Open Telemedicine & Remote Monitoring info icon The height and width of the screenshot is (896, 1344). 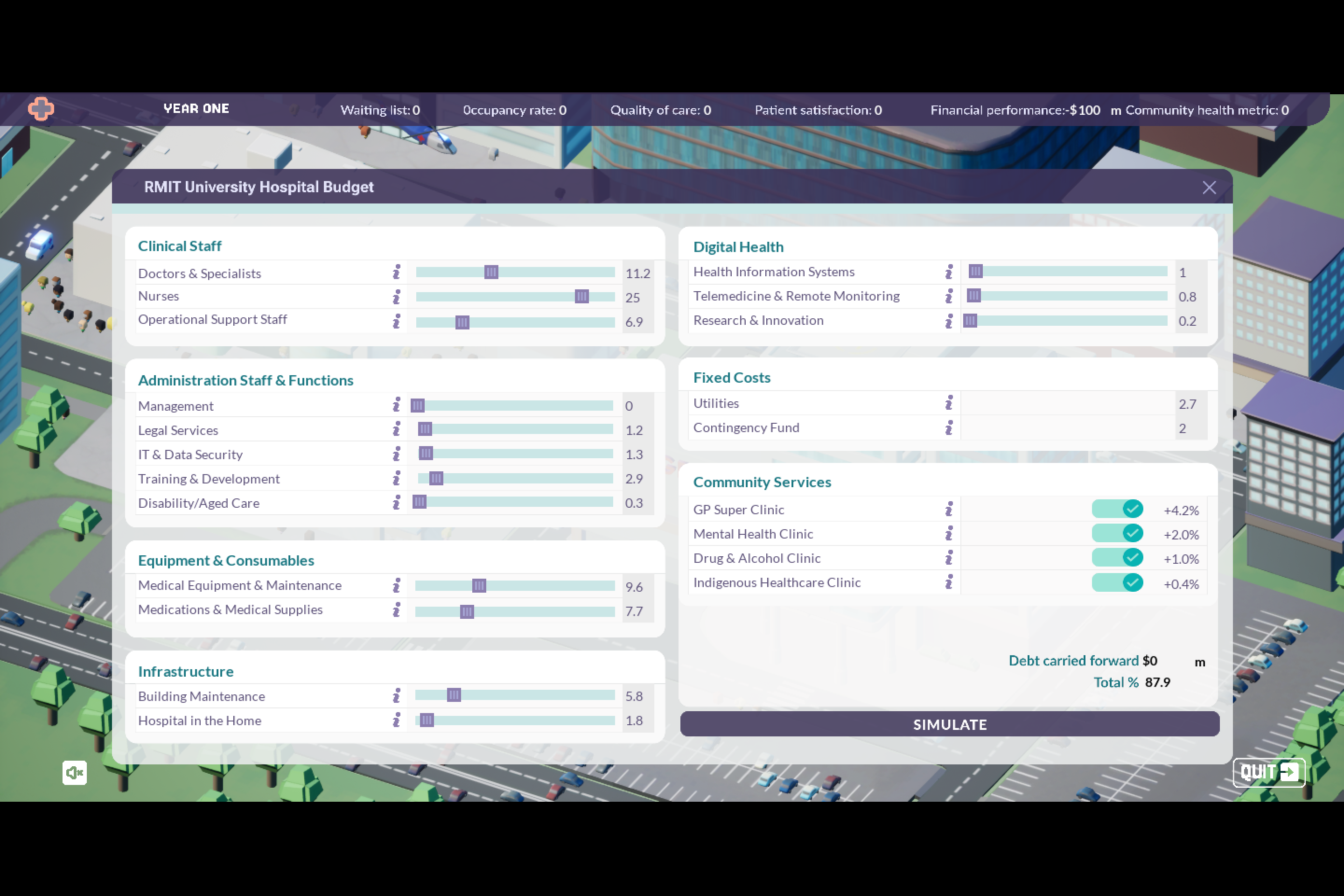click(949, 296)
